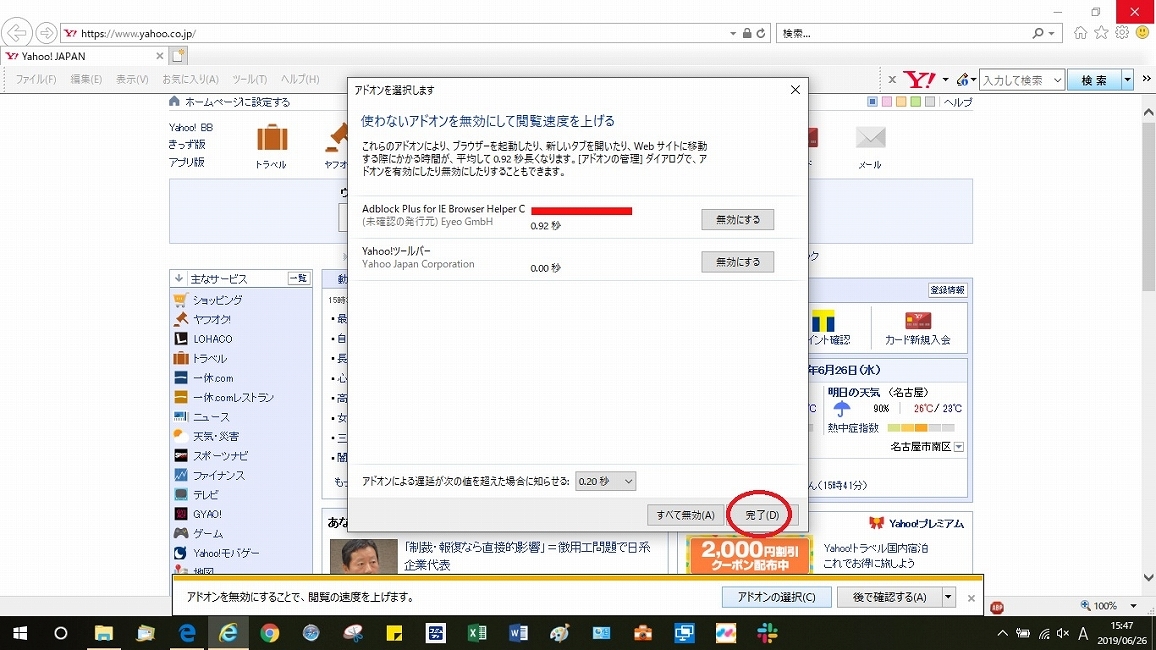Click the browser Forward arrow button
Image resolution: width=1156 pixels, height=650 pixels.
46,33
